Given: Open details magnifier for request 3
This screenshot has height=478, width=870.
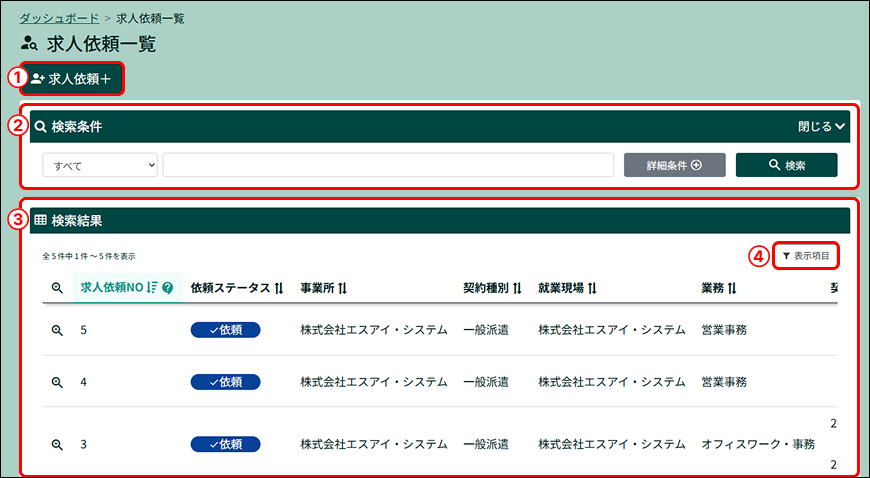Looking at the screenshot, I should (57, 445).
